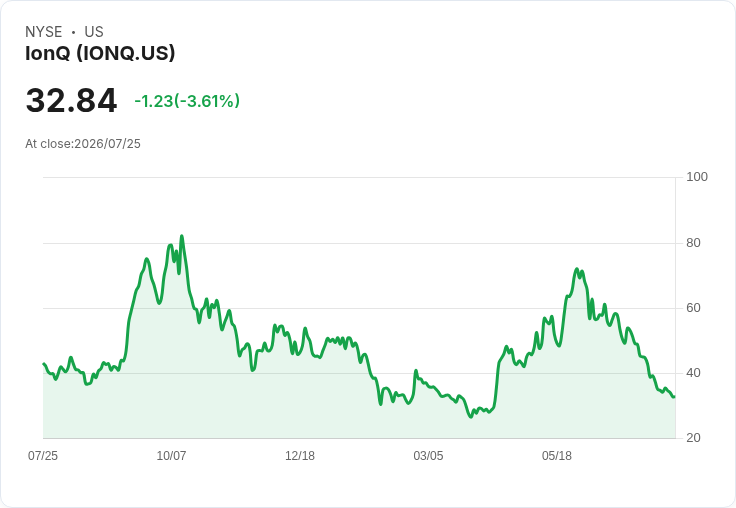736x508 pixels.
Task: Click the US market label
Action: click(x=94, y=31)
